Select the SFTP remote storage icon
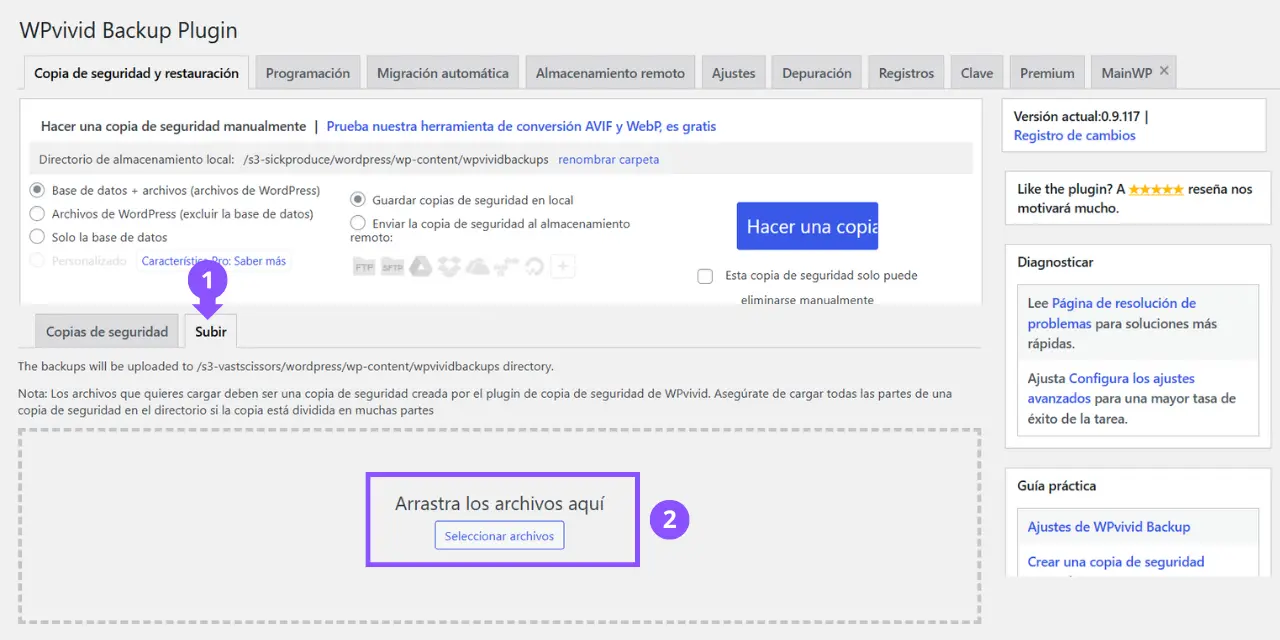The height and width of the screenshot is (640, 1280). coord(391,267)
